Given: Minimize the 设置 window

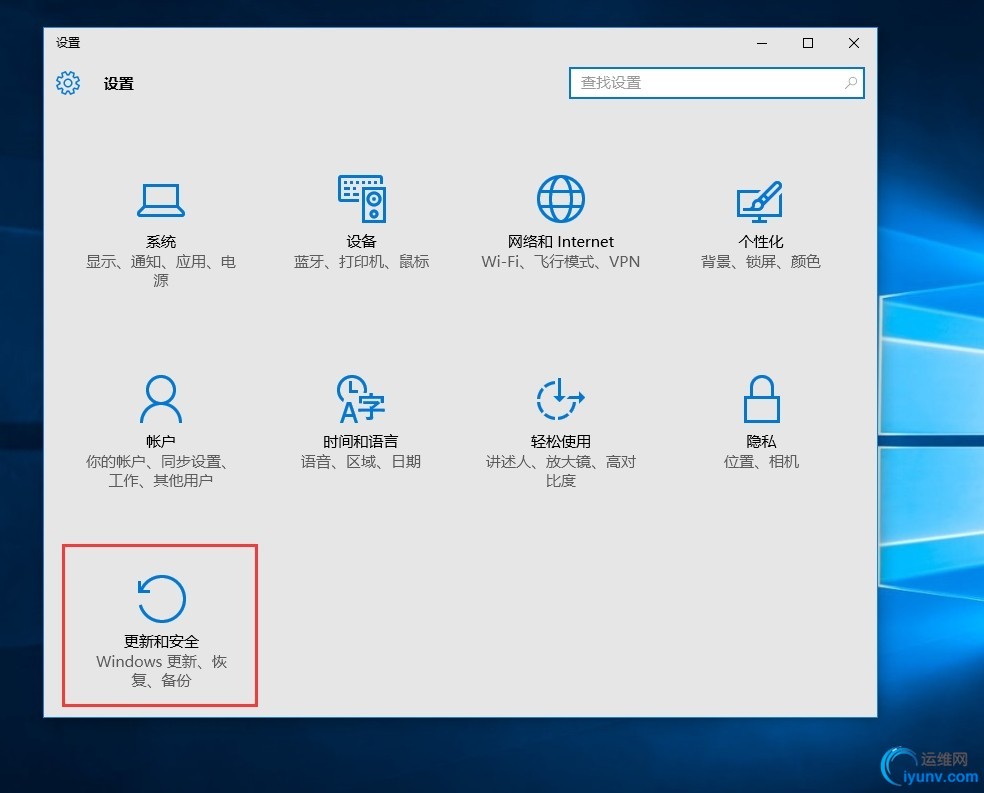Looking at the screenshot, I should (x=762, y=43).
